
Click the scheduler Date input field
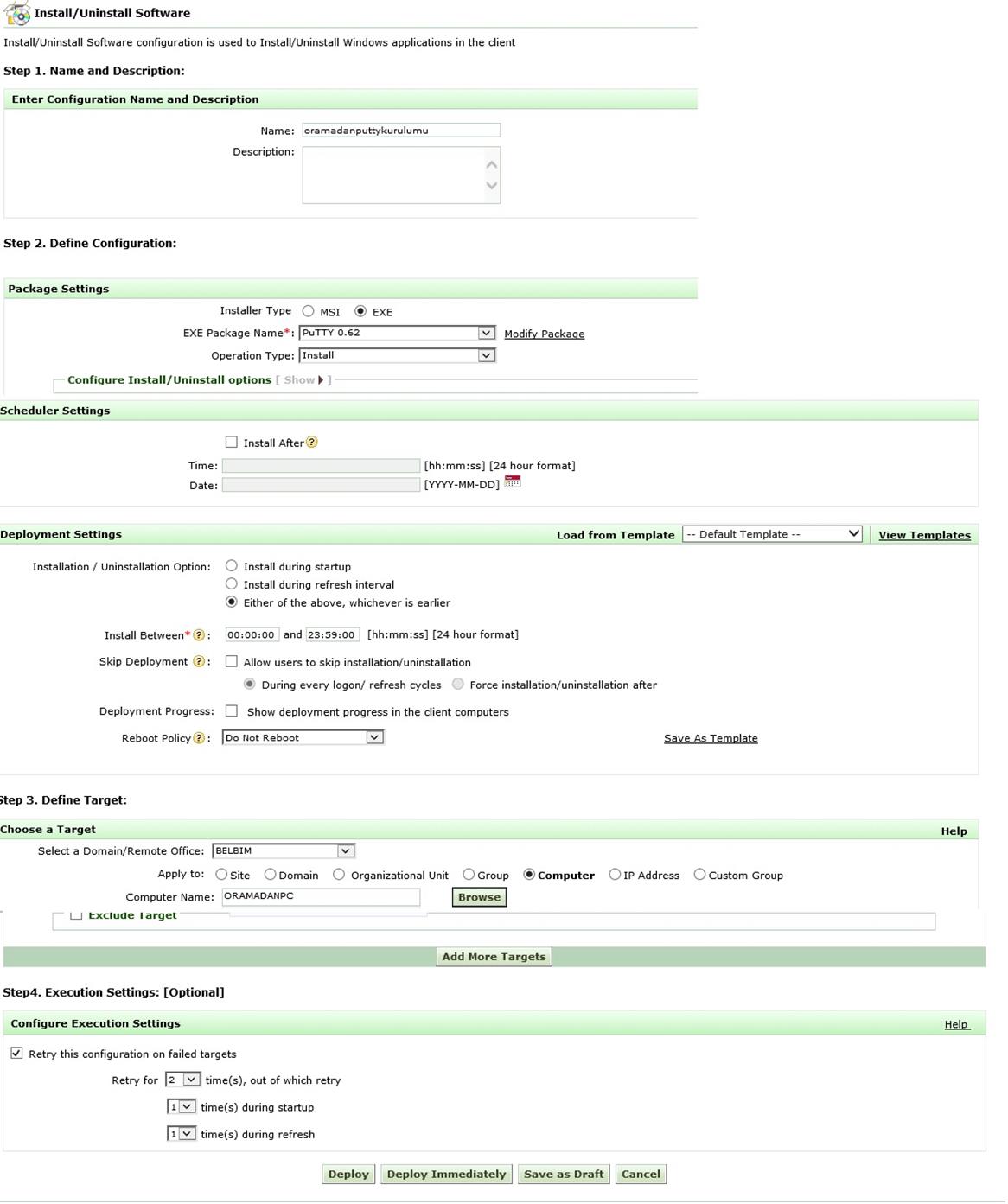click(321, 485)
